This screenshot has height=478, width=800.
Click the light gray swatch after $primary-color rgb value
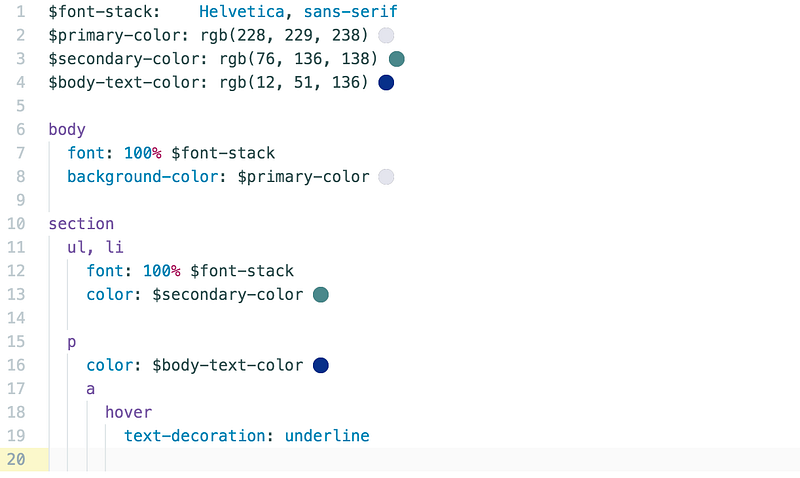386,35
